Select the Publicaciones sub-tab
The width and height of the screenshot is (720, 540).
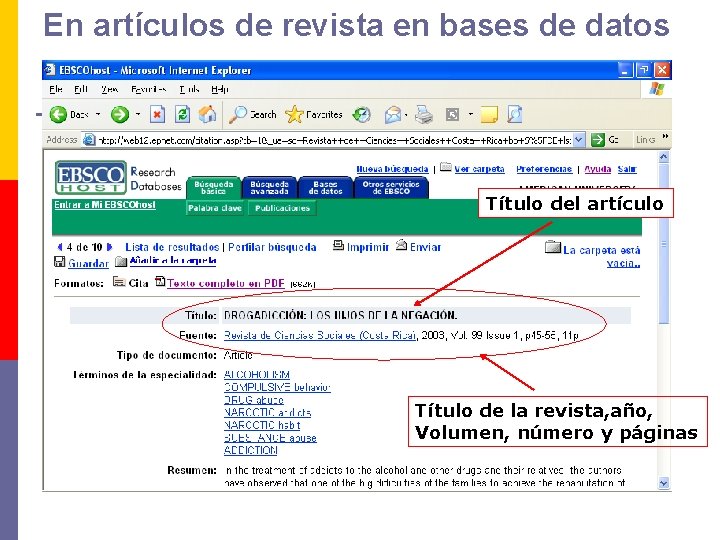click(x=282, y=208)
